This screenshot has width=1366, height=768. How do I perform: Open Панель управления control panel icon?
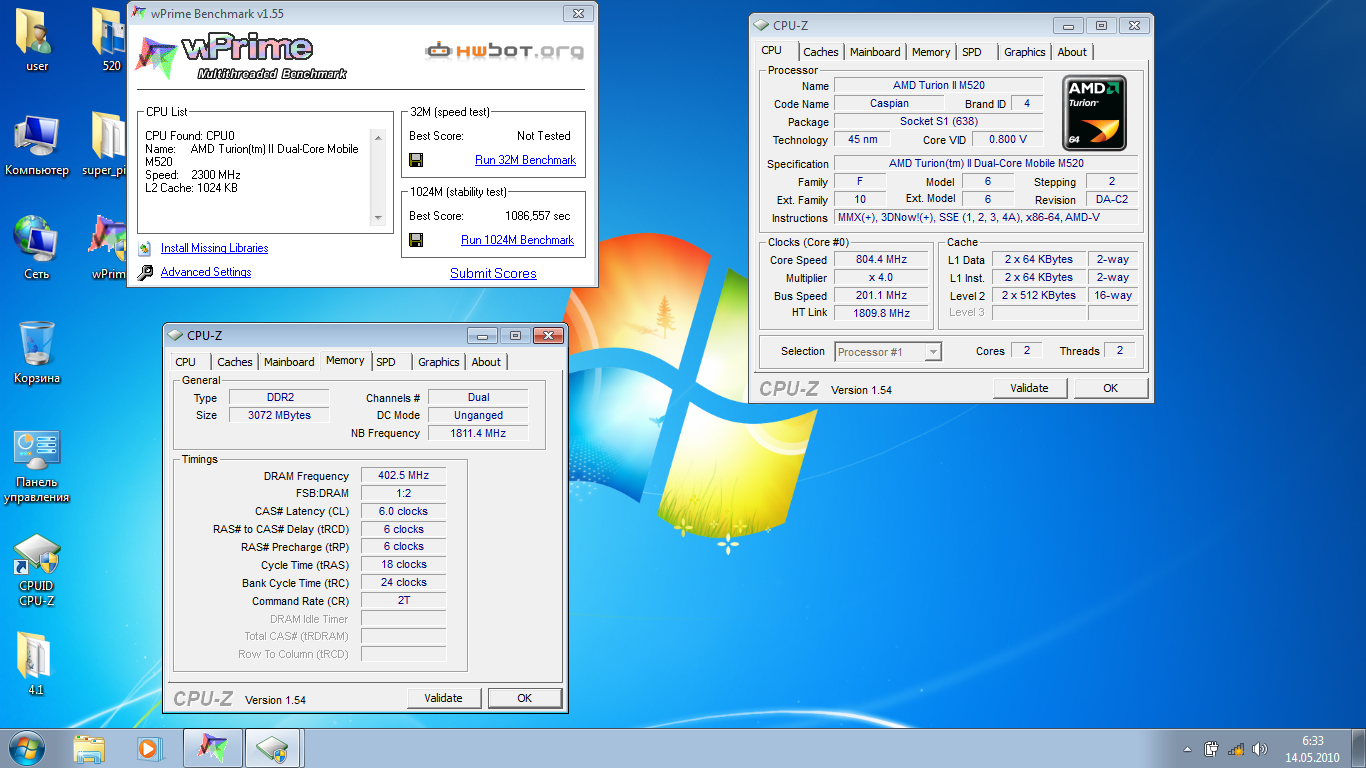pyautogui.click(x=37, y=466)
